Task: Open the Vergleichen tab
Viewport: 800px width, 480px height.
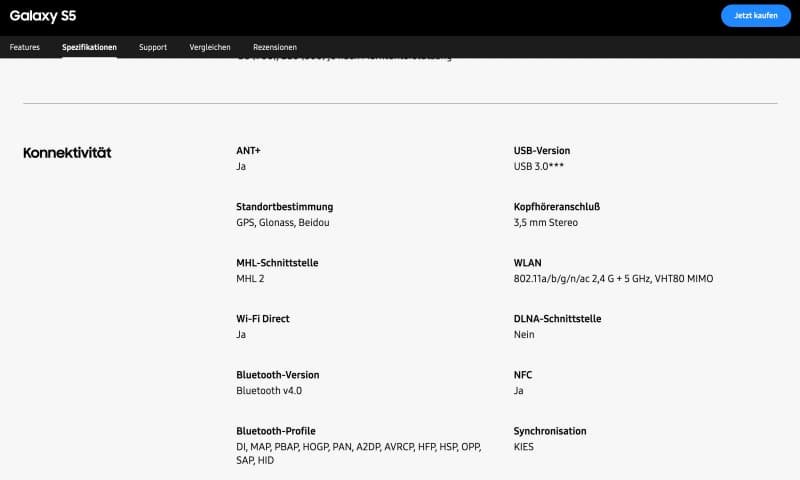Action: point(210,47)
